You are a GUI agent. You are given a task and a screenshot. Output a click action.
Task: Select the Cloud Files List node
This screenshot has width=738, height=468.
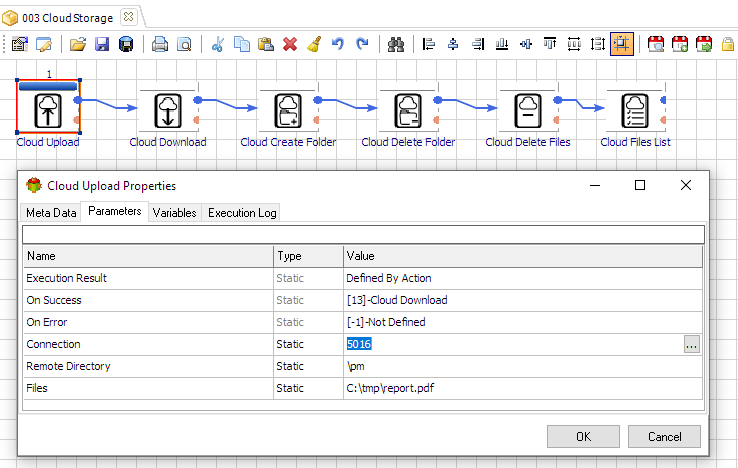pyautogui.click(x=635, y=111)
